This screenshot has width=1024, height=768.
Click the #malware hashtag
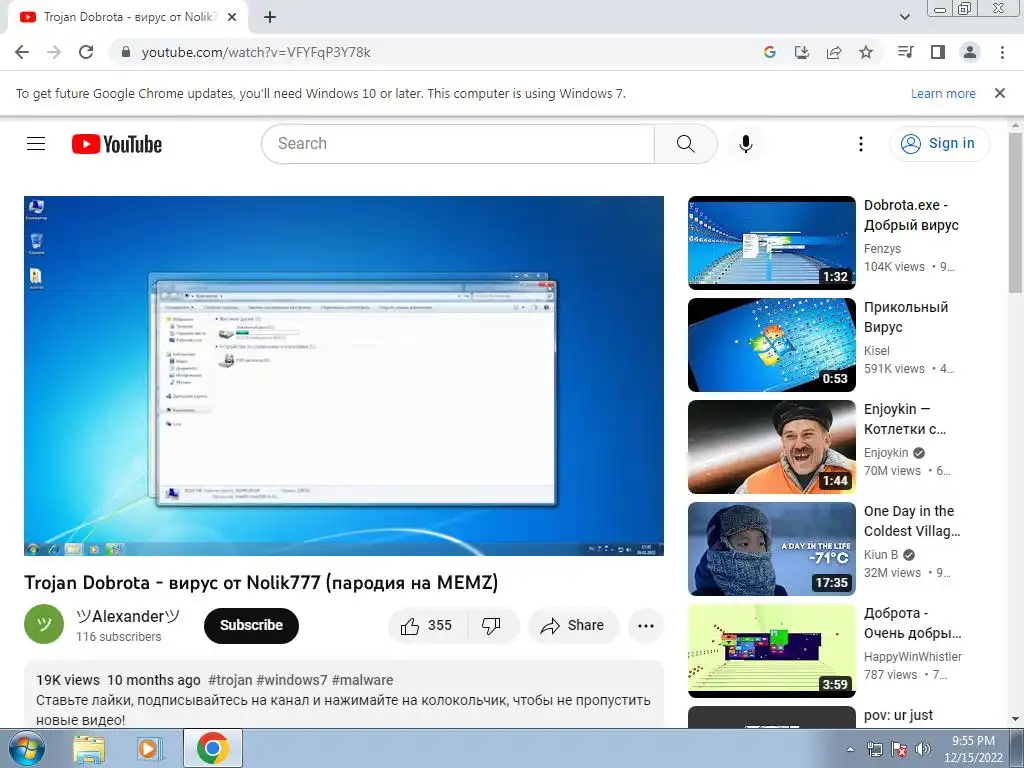pyautogui.click(x=362, y=680)
